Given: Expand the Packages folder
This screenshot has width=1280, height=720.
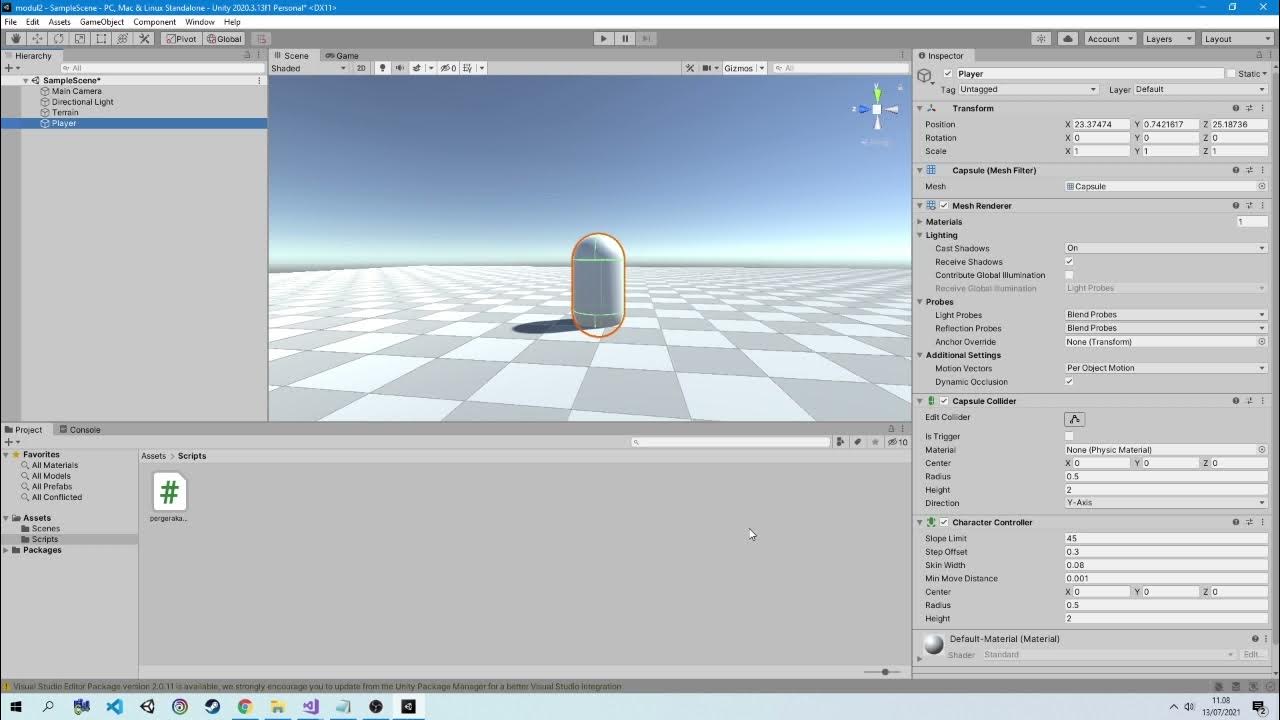Looking at the screenshot, I should pyautogui.click(x=6, y=550).
